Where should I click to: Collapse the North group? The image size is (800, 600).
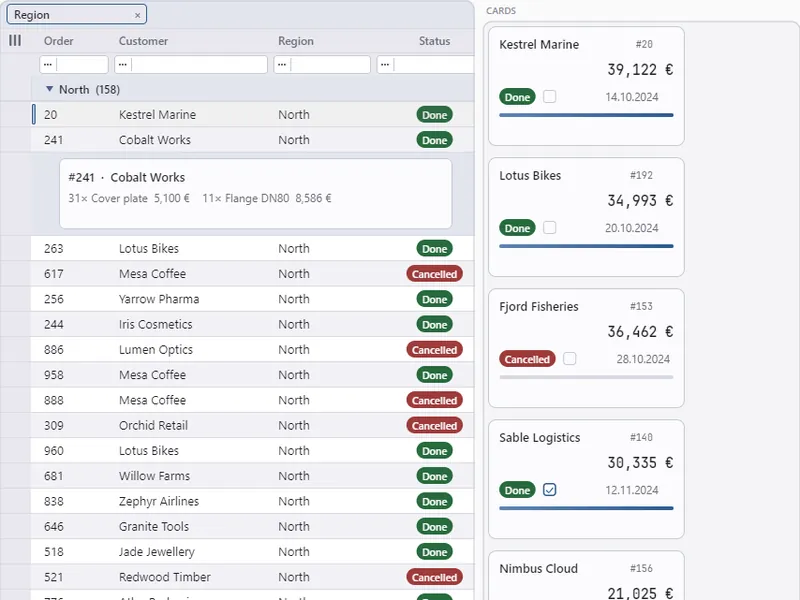tap(49, 89)
